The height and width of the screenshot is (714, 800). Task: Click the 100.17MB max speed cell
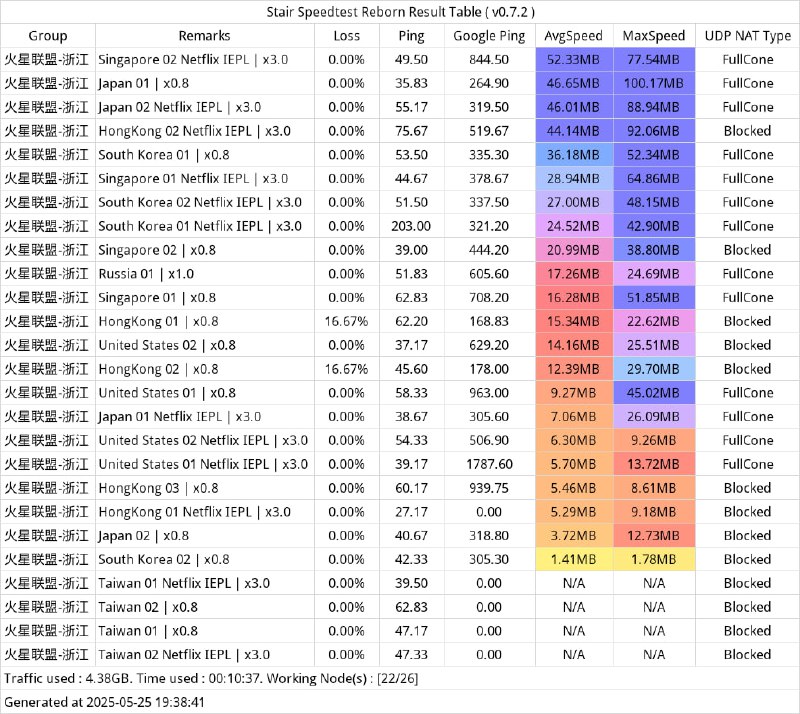tap(654, 84)
